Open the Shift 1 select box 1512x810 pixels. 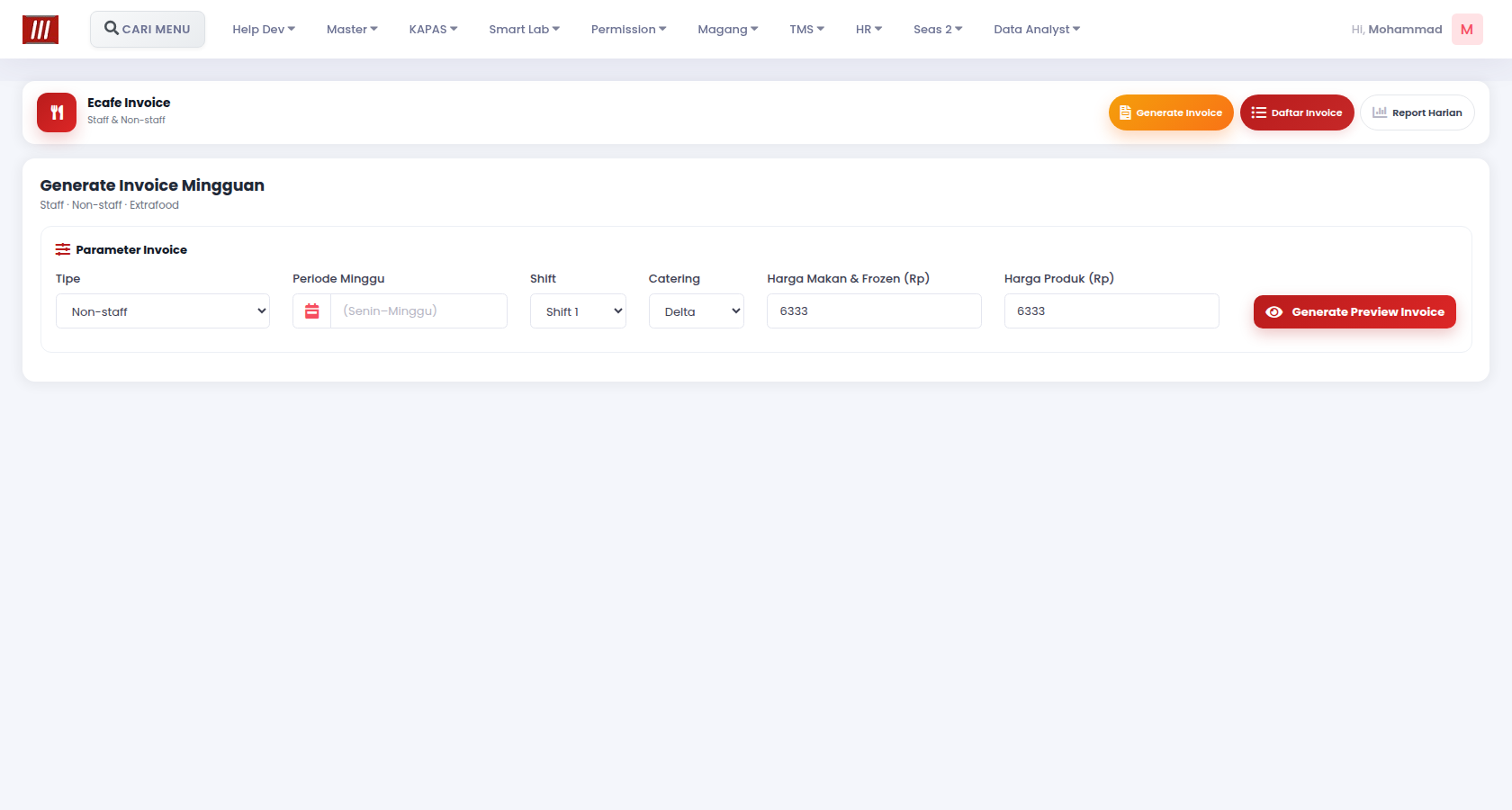tap(578, 311)
